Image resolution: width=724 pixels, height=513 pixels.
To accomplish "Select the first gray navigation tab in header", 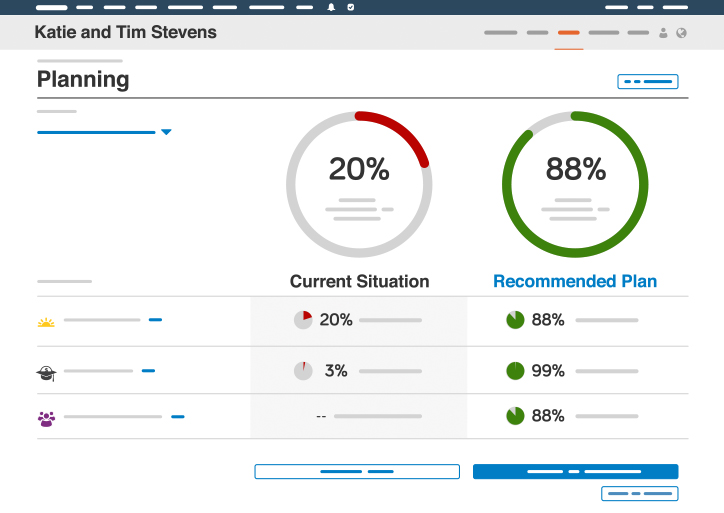I will (x=501, y=33).
